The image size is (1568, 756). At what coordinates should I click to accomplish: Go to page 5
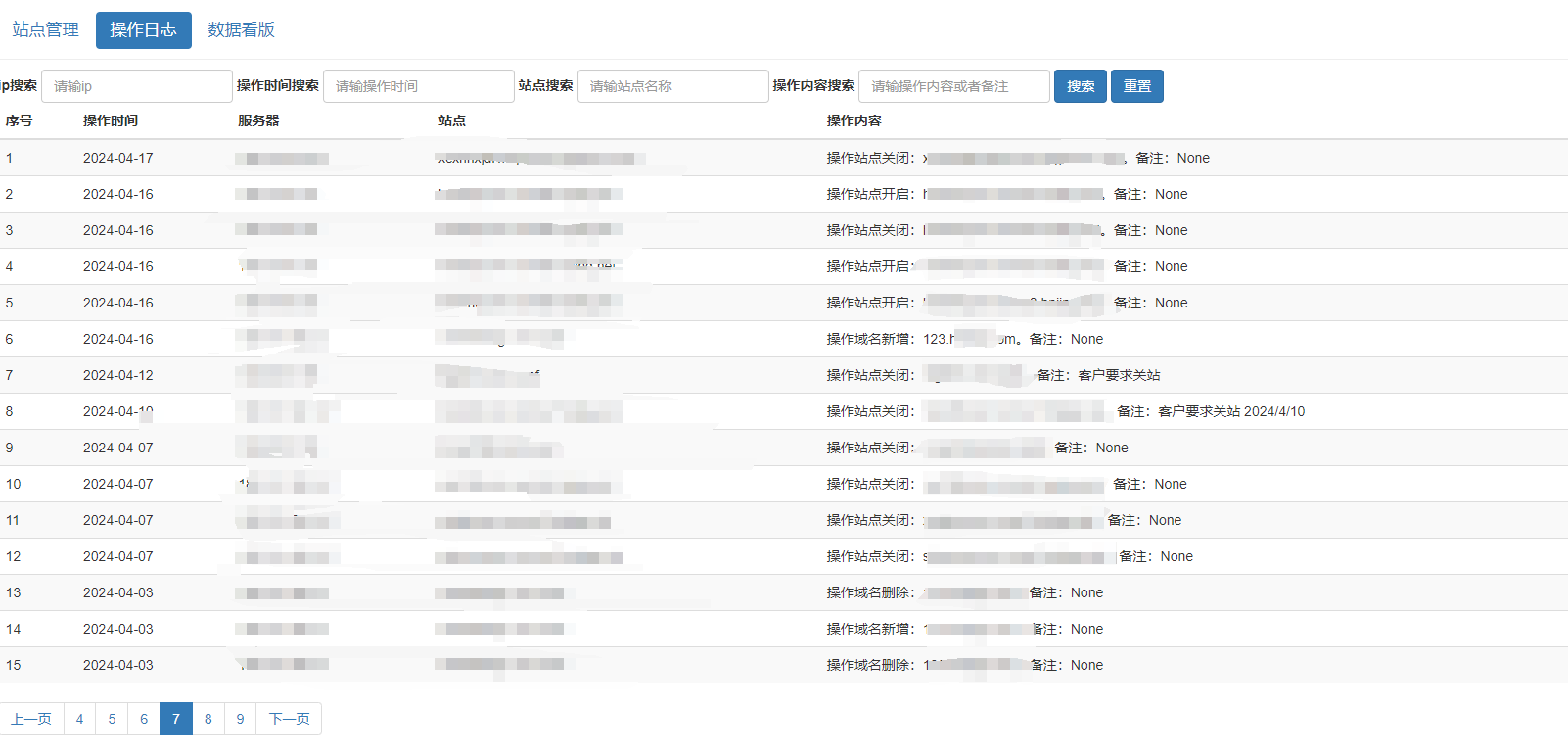(x=112, y=719)
